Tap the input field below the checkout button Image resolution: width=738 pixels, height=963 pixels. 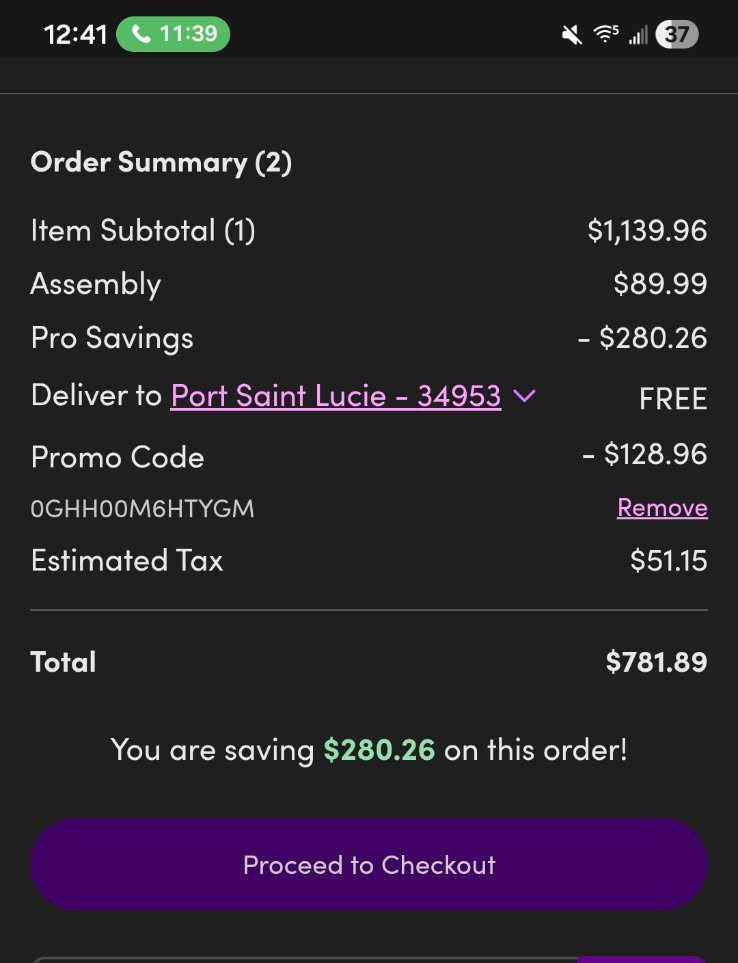300,957
